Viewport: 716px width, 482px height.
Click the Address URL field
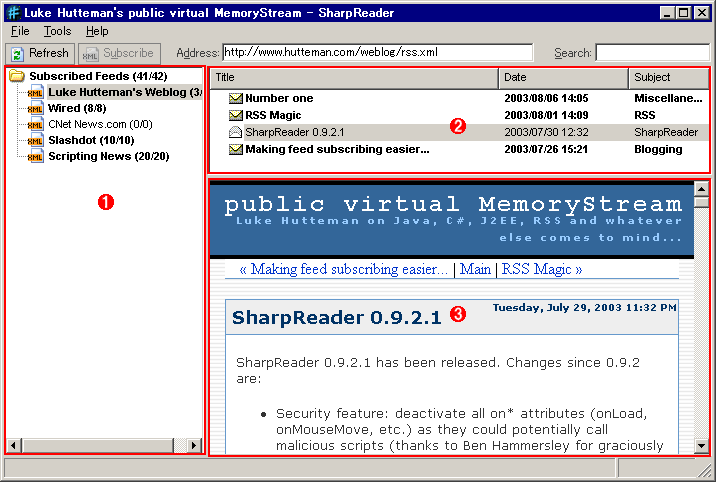pos(378,52)
